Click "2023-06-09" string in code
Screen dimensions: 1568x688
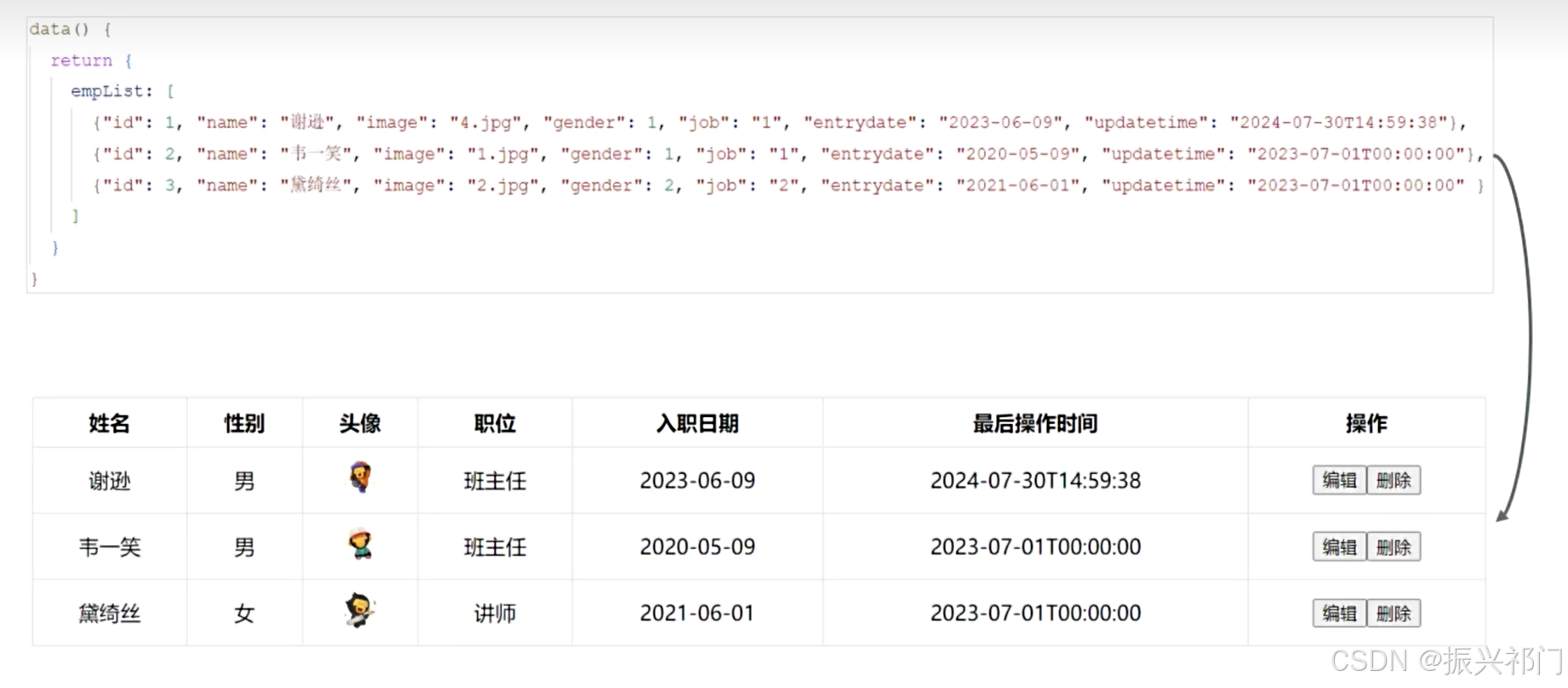pos(1001,122)
